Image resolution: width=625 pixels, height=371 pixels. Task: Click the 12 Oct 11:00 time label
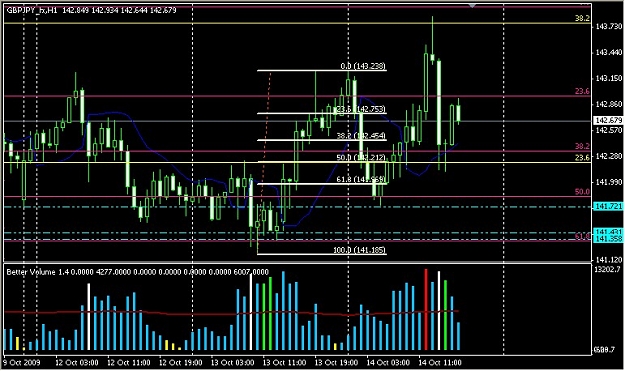pos(129,363)
